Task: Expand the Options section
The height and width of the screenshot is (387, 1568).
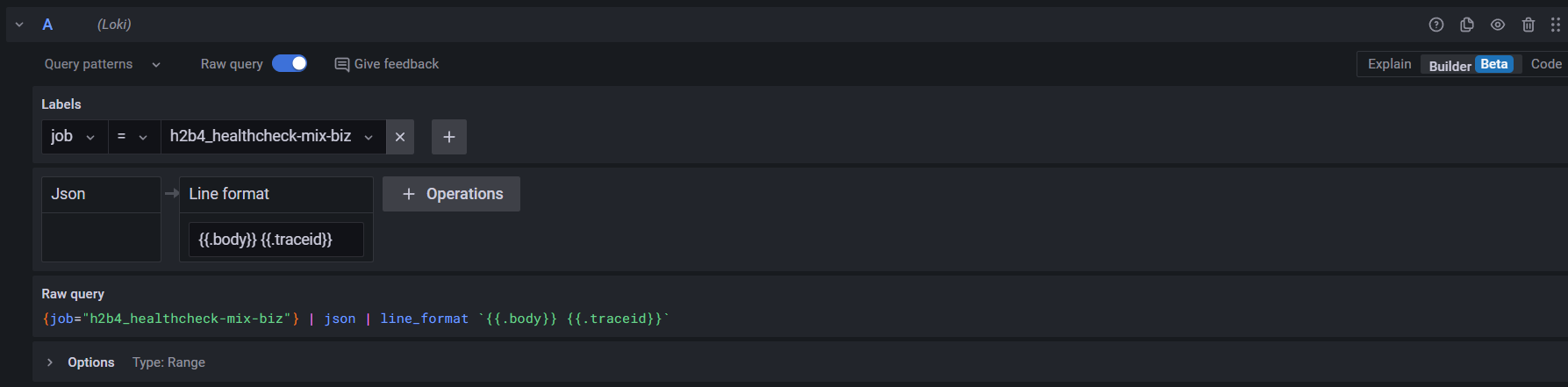Action: pyautogui.click(x=50, y=362)
